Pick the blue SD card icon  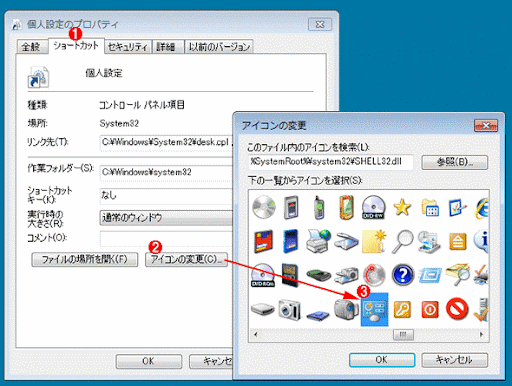click(290, 241)
